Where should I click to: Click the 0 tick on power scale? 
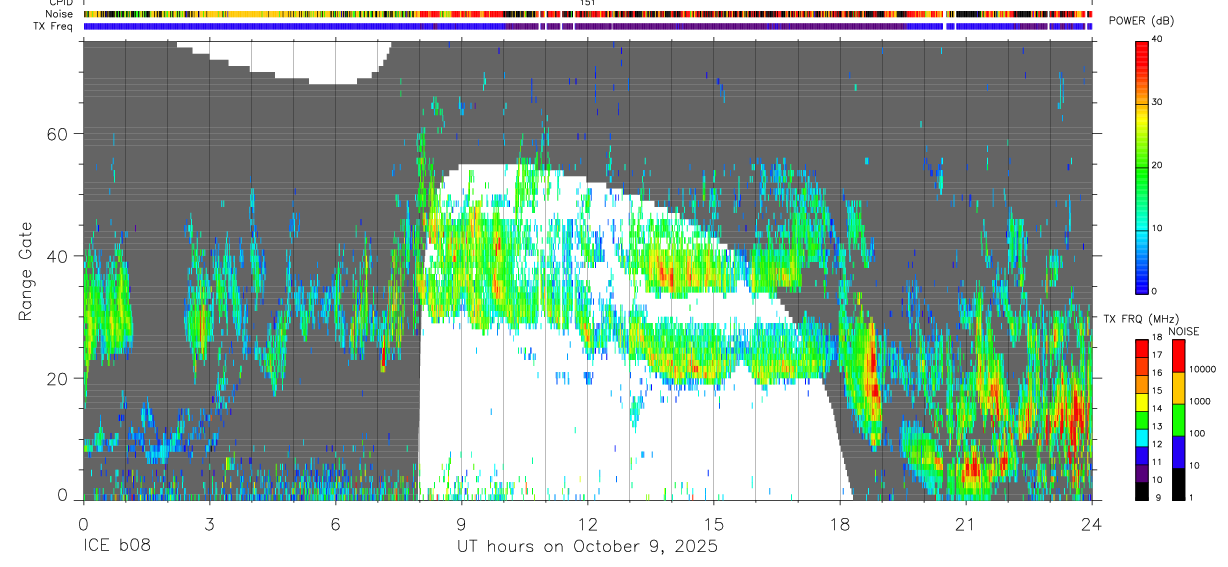1154,291
